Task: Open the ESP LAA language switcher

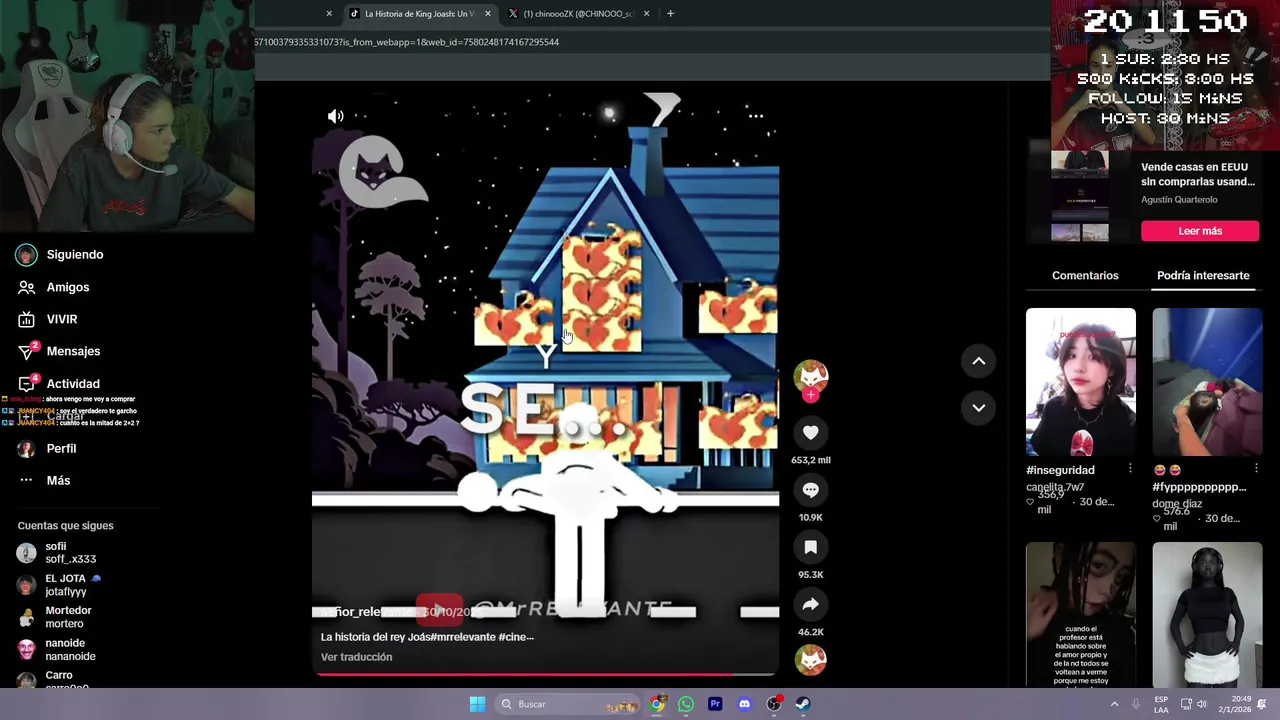Action: click(x=1161, y=704)
